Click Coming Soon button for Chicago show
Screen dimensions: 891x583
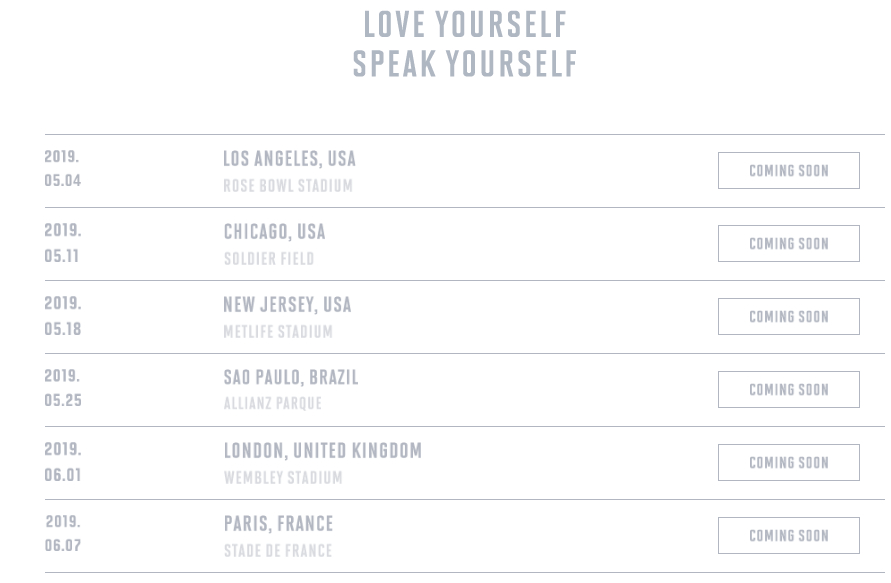789,244
